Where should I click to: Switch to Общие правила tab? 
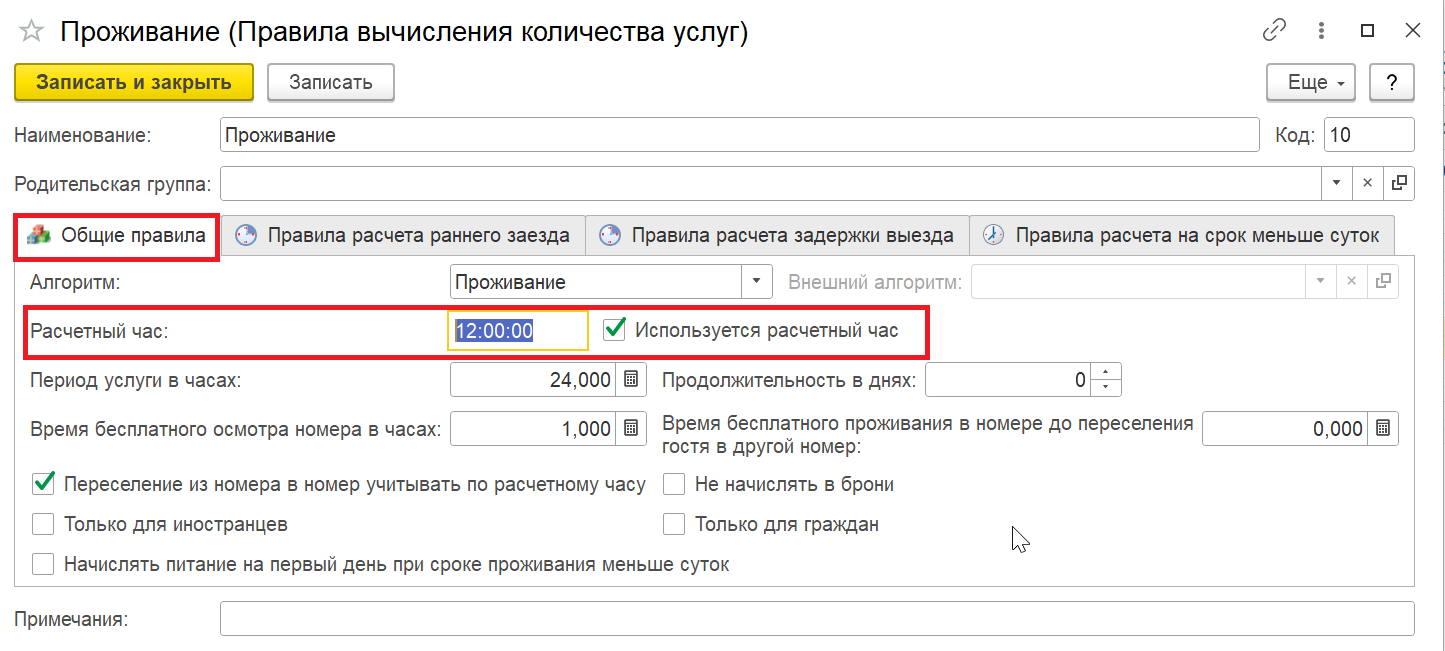click(118, 236)
